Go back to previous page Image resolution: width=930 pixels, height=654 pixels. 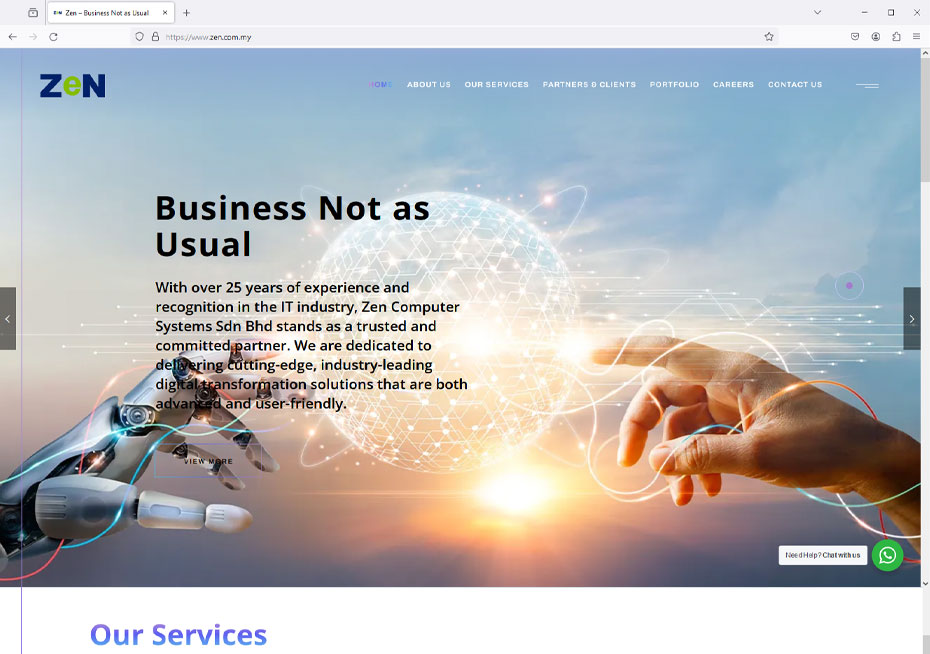tap(12, 37)
